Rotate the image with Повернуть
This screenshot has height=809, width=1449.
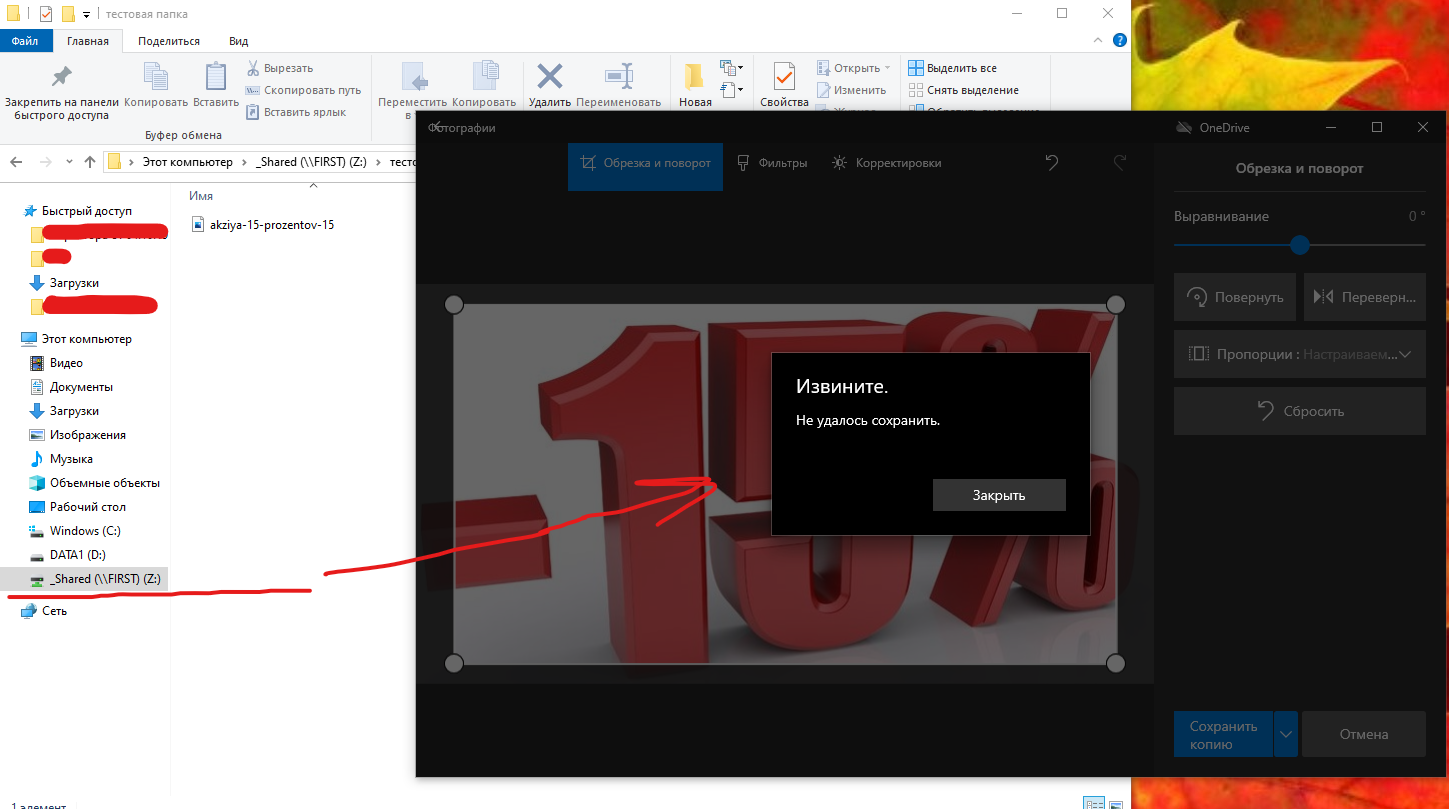coord(1235,297)
